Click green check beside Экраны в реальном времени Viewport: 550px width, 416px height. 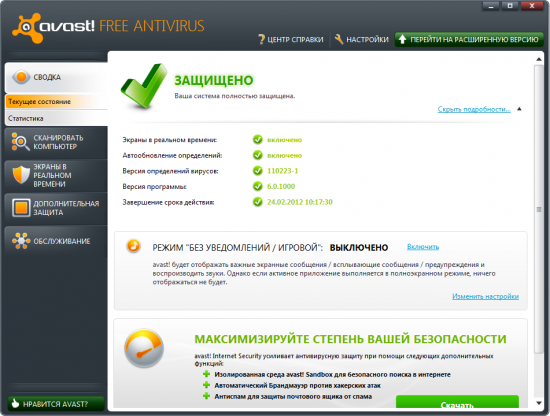258,140
